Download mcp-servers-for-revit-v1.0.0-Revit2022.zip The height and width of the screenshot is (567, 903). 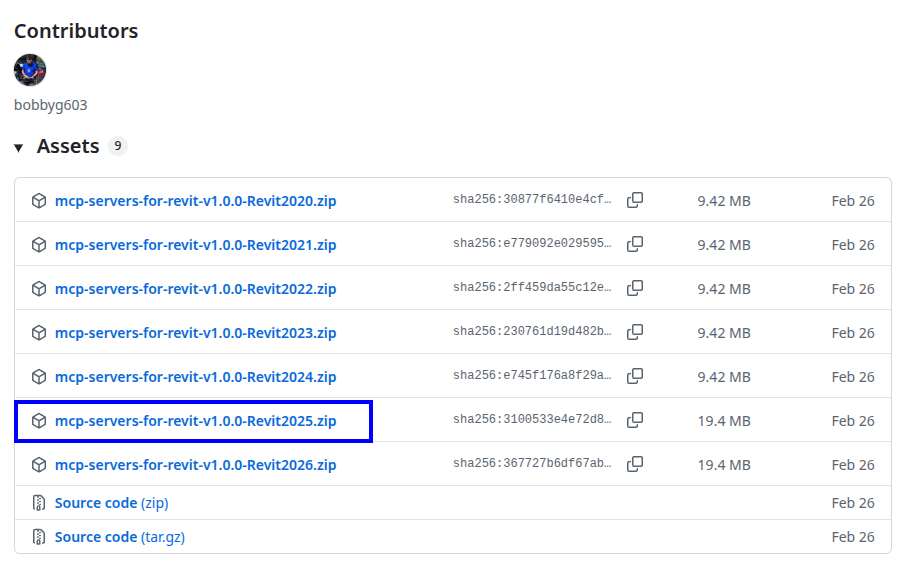tap(195, 289)
